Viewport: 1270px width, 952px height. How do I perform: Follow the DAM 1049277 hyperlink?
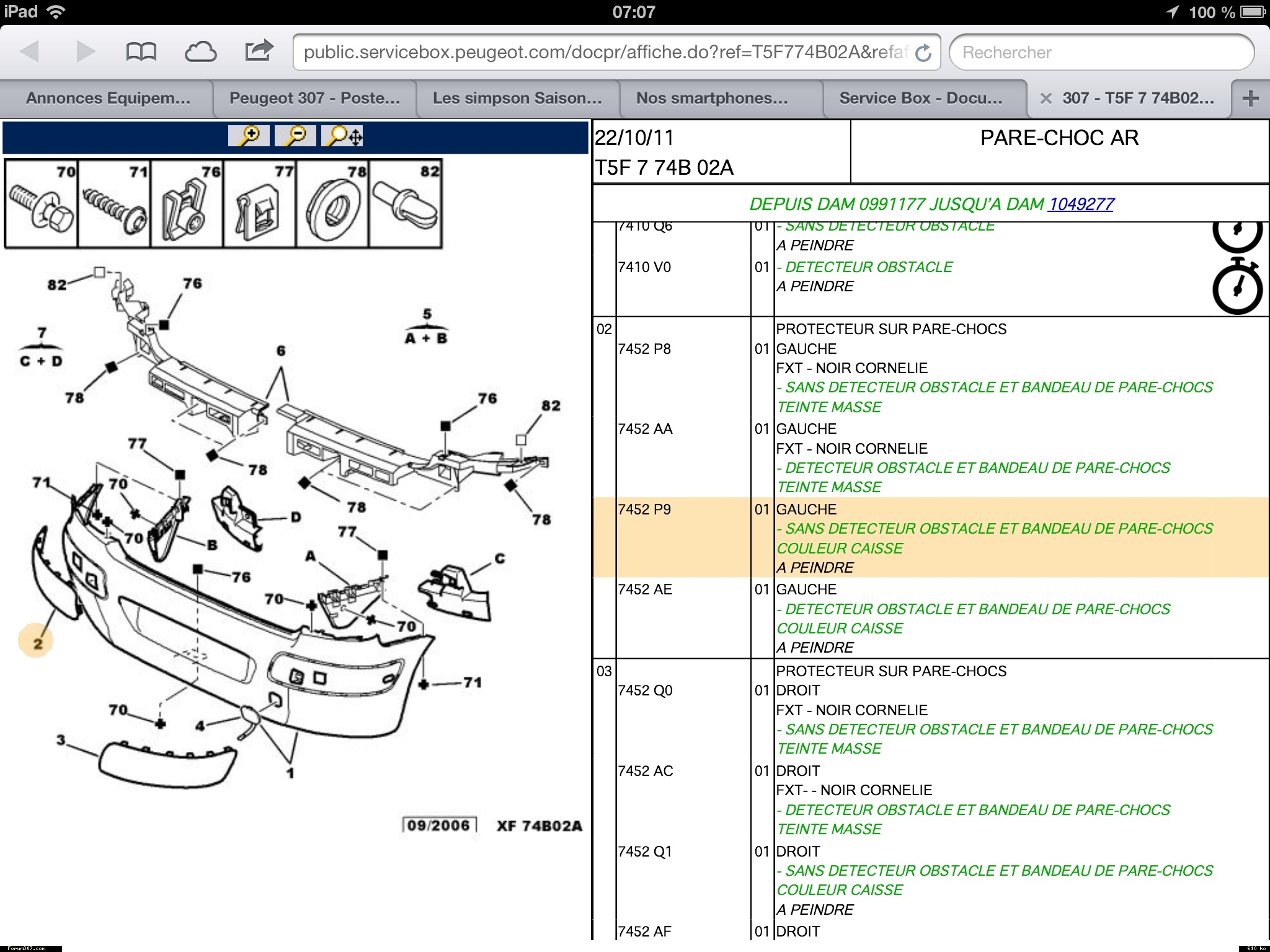[1080, 204]
